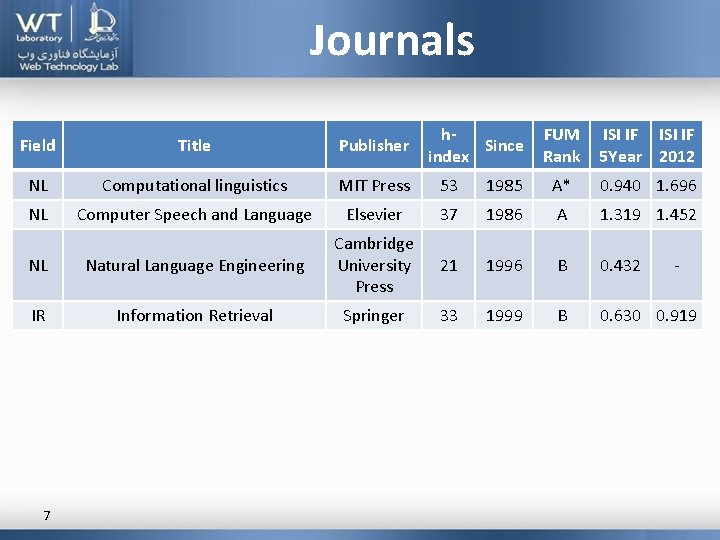
Task: Click the NL field in Computer Speech row
Action: click(38, 214)
